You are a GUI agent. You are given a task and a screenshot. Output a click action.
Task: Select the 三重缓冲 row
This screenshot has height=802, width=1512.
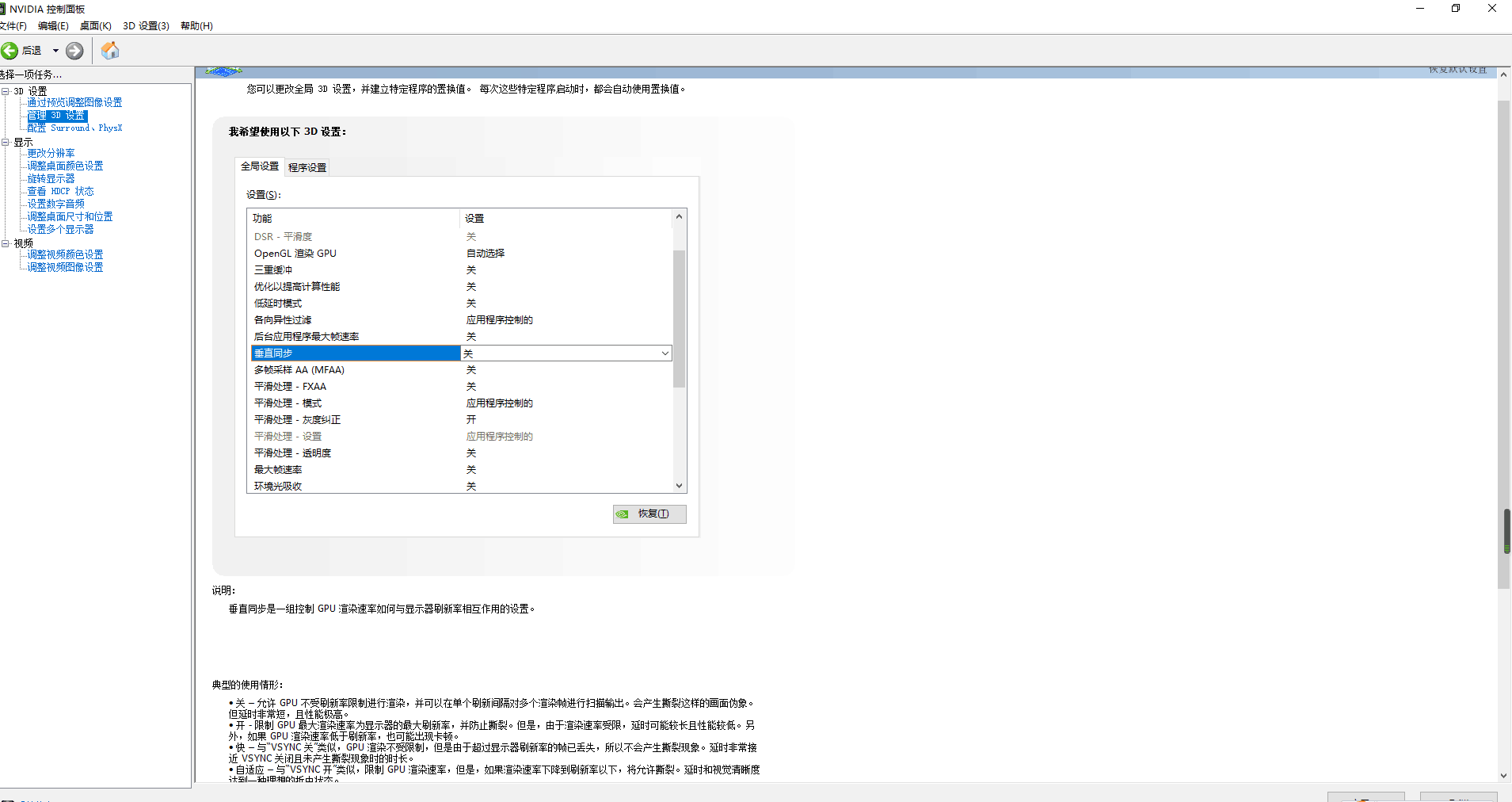click(x=461, y=270)
